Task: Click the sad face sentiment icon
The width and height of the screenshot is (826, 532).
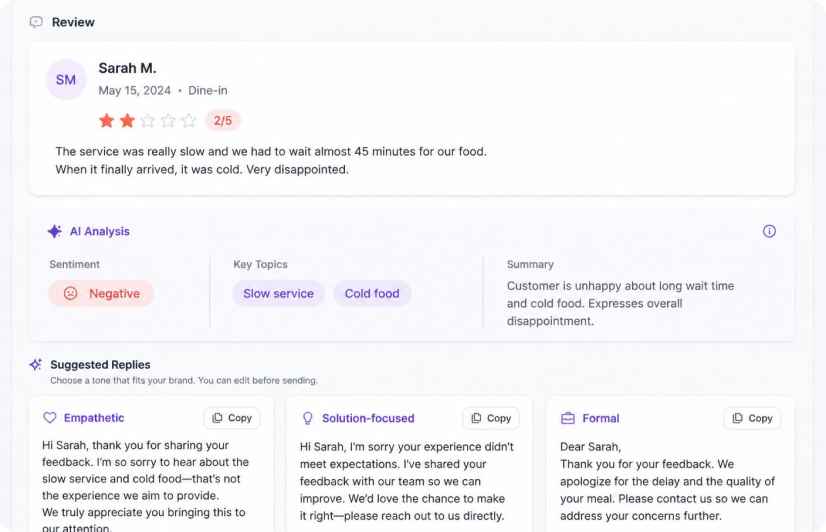Action: 71,293
